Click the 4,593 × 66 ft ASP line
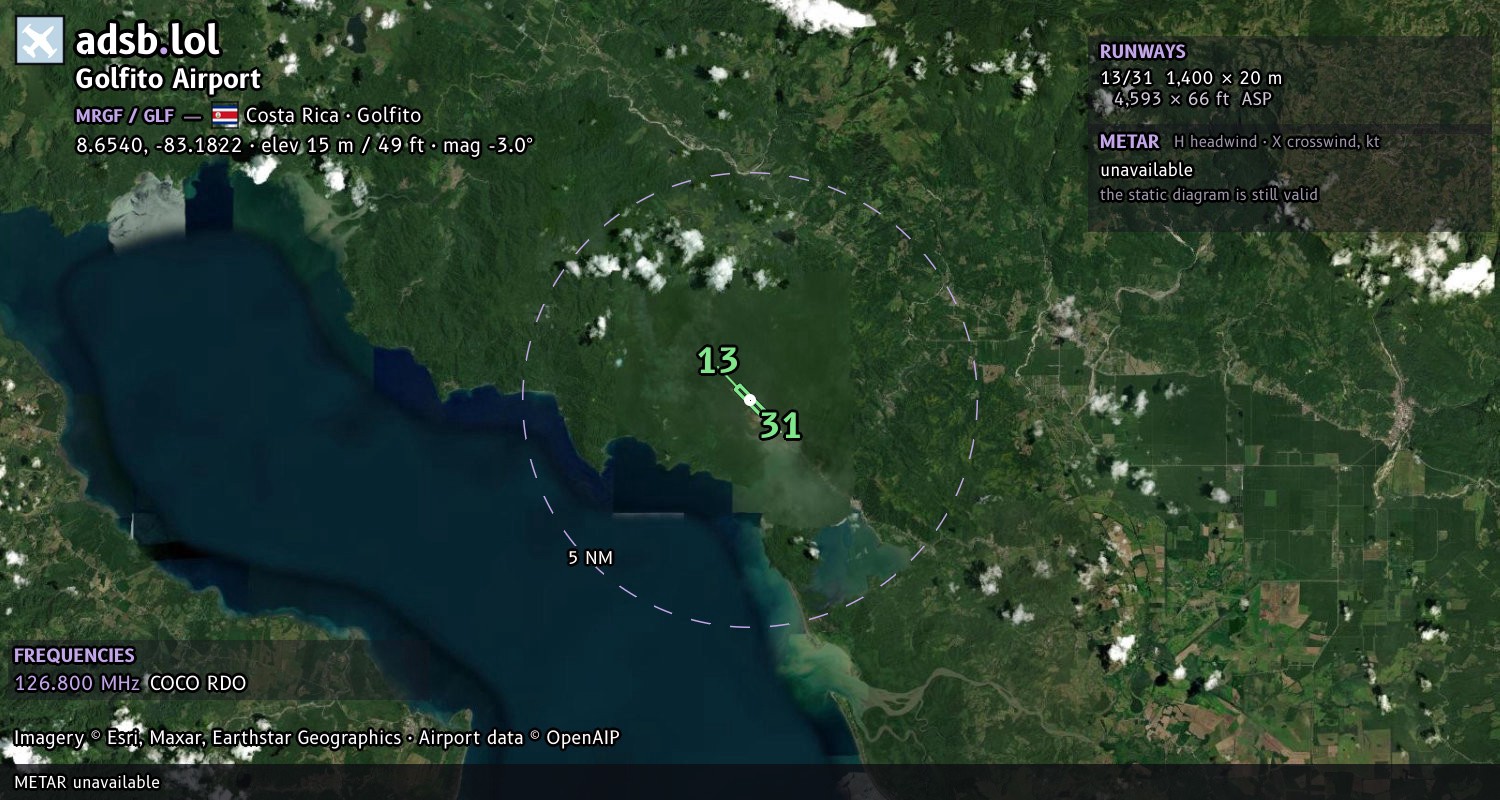The image size is (1500, 800). [x=1192, y=99]
